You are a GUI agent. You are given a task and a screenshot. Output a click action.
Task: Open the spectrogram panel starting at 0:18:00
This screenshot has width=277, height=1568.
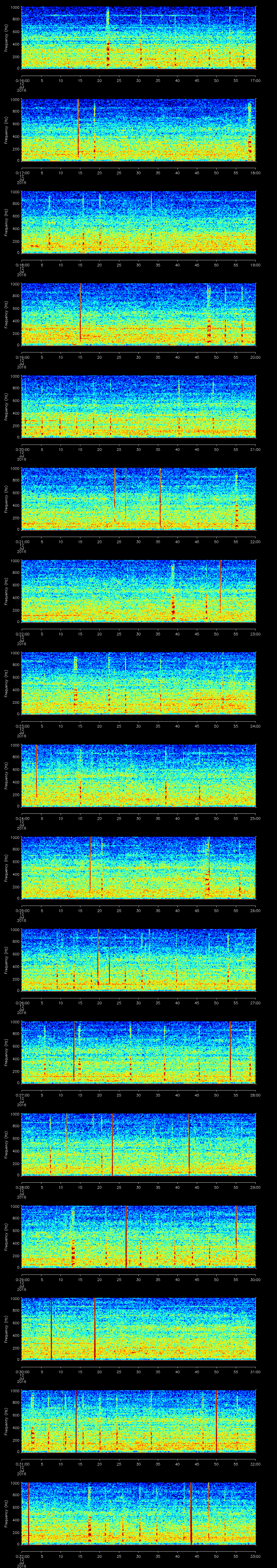coord(139,222)
